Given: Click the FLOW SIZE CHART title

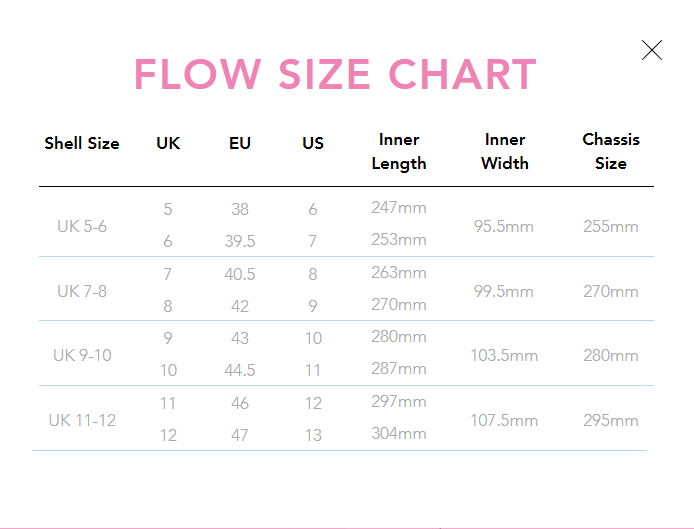Looking at the screenshot, I should [335, 76].
